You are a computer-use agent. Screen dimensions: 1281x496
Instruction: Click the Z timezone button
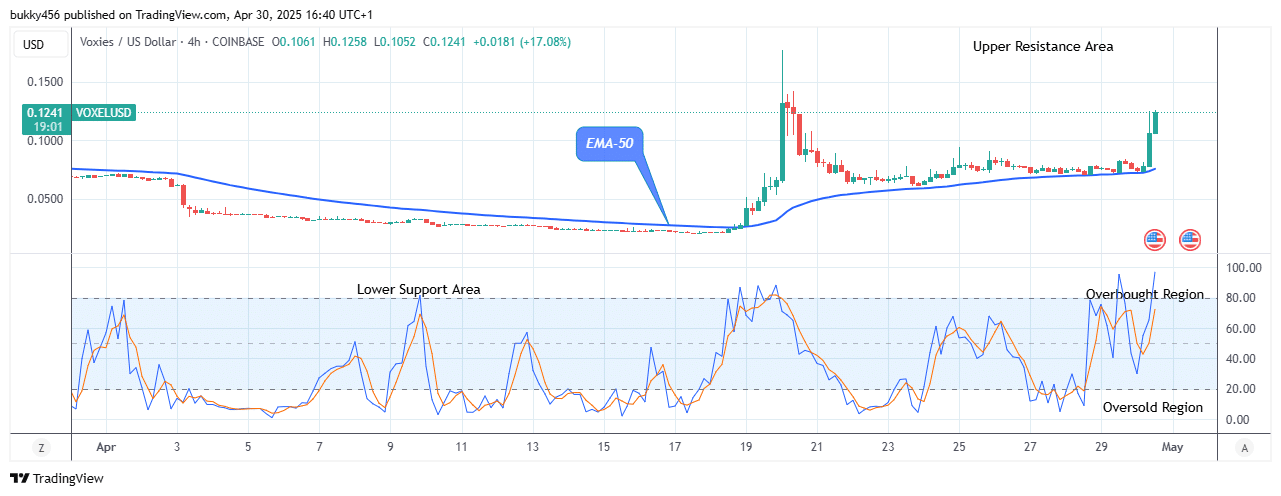(43, 447)
